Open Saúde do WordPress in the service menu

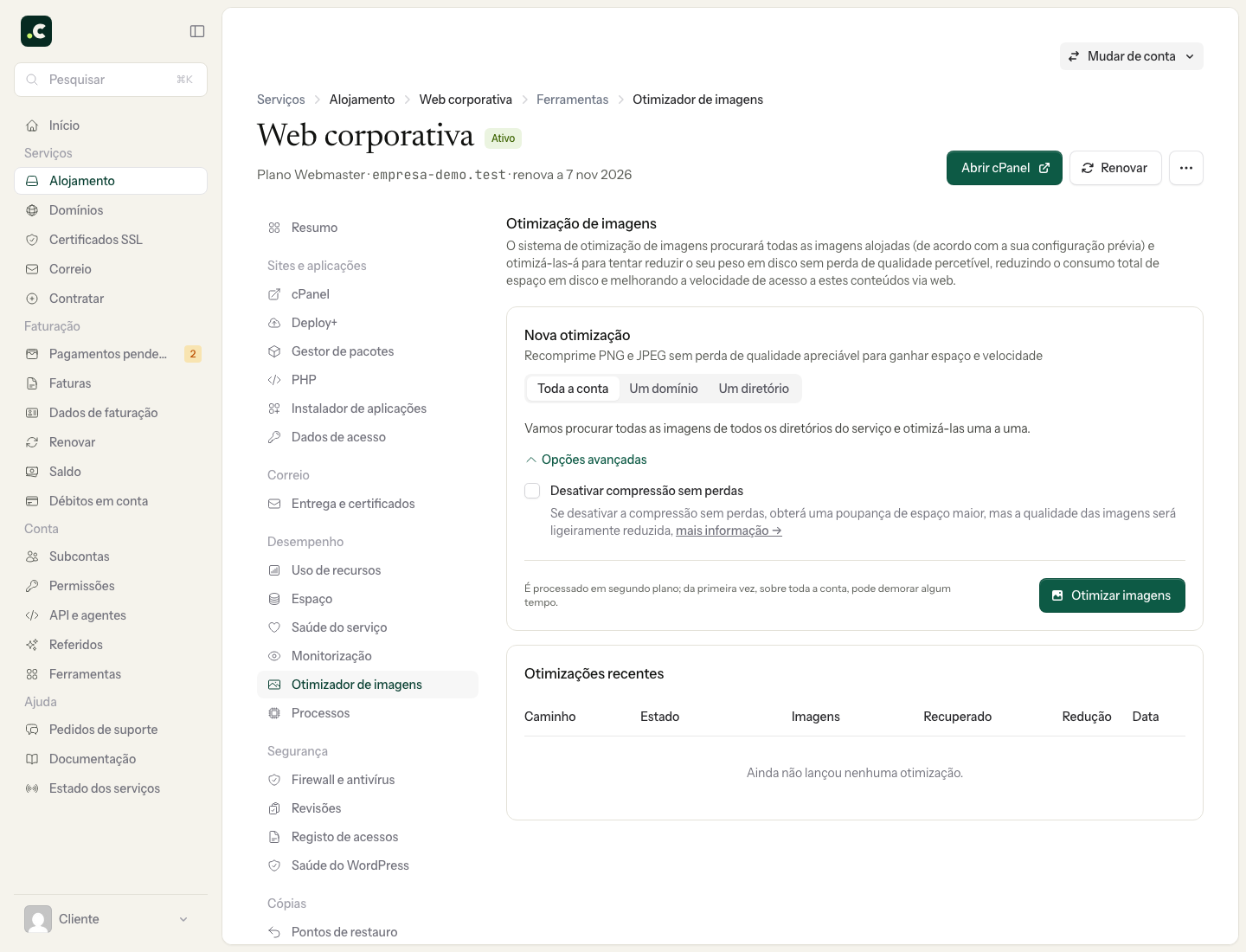(x=368, y=865)
